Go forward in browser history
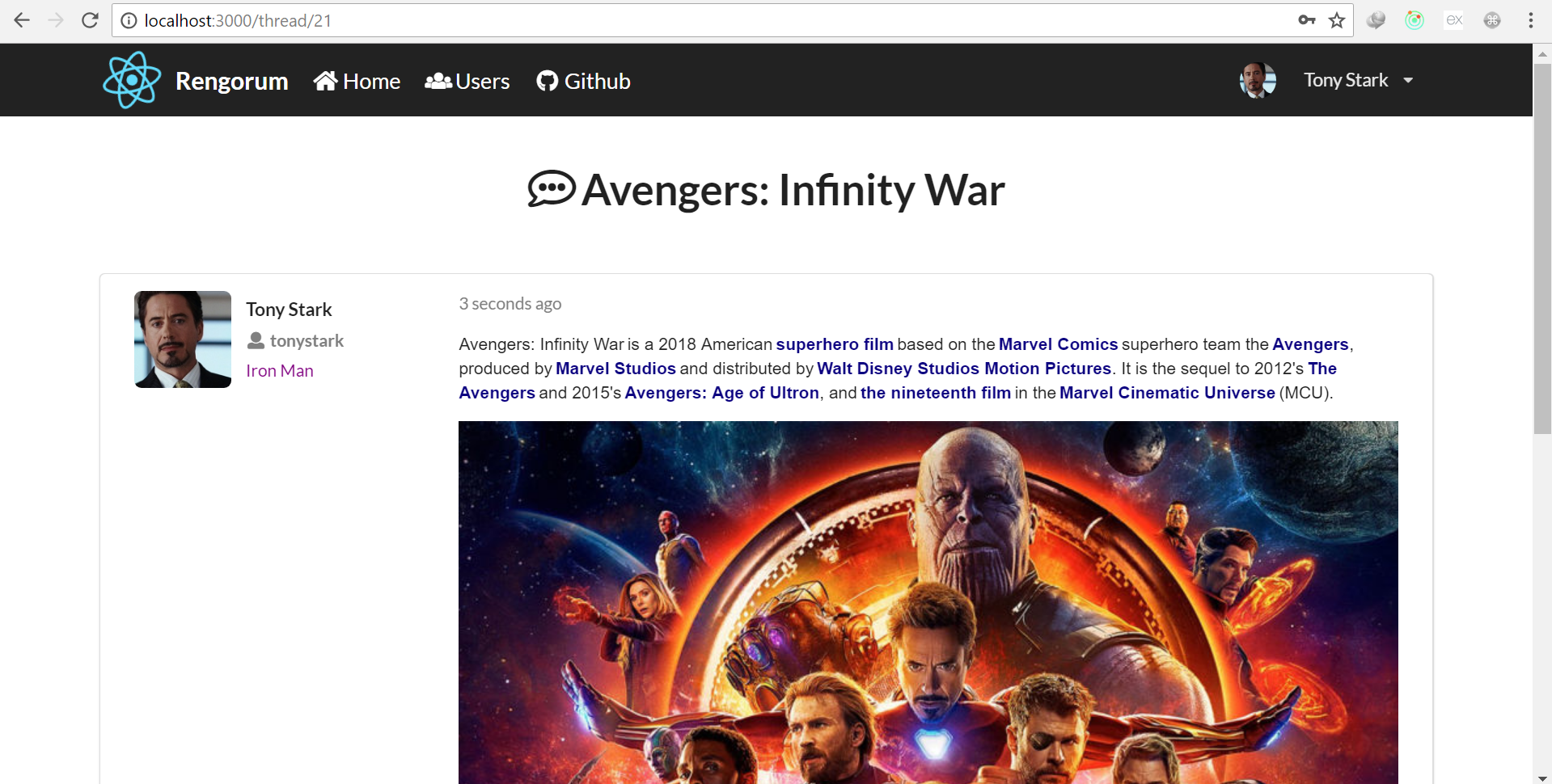The height and width of the screenshot is (784, 1552). point(56,20)
